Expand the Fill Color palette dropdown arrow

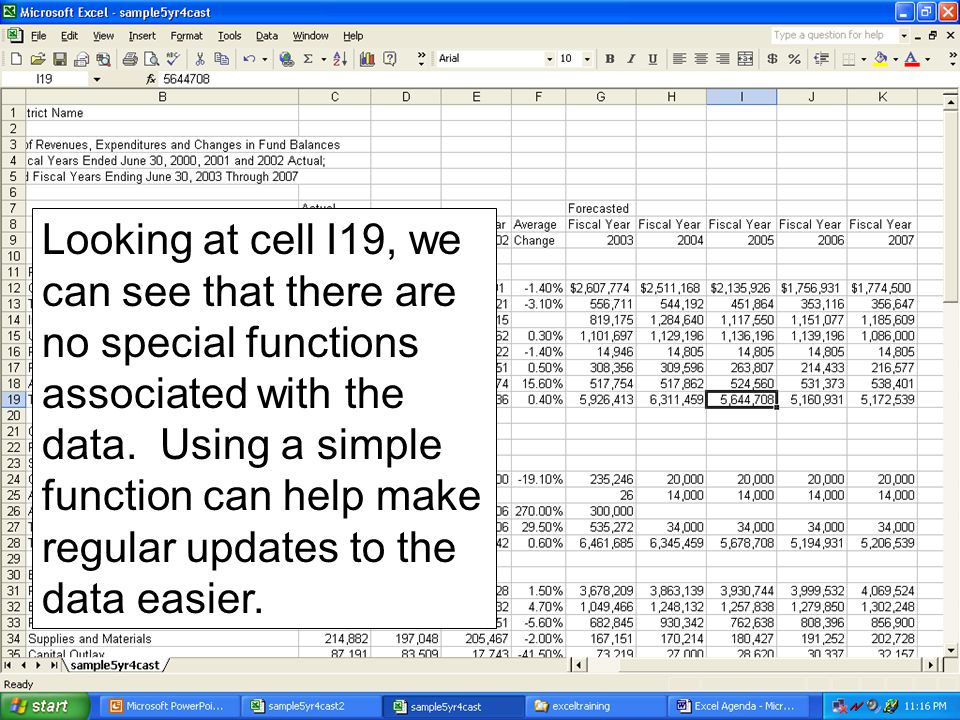point(896,59)
